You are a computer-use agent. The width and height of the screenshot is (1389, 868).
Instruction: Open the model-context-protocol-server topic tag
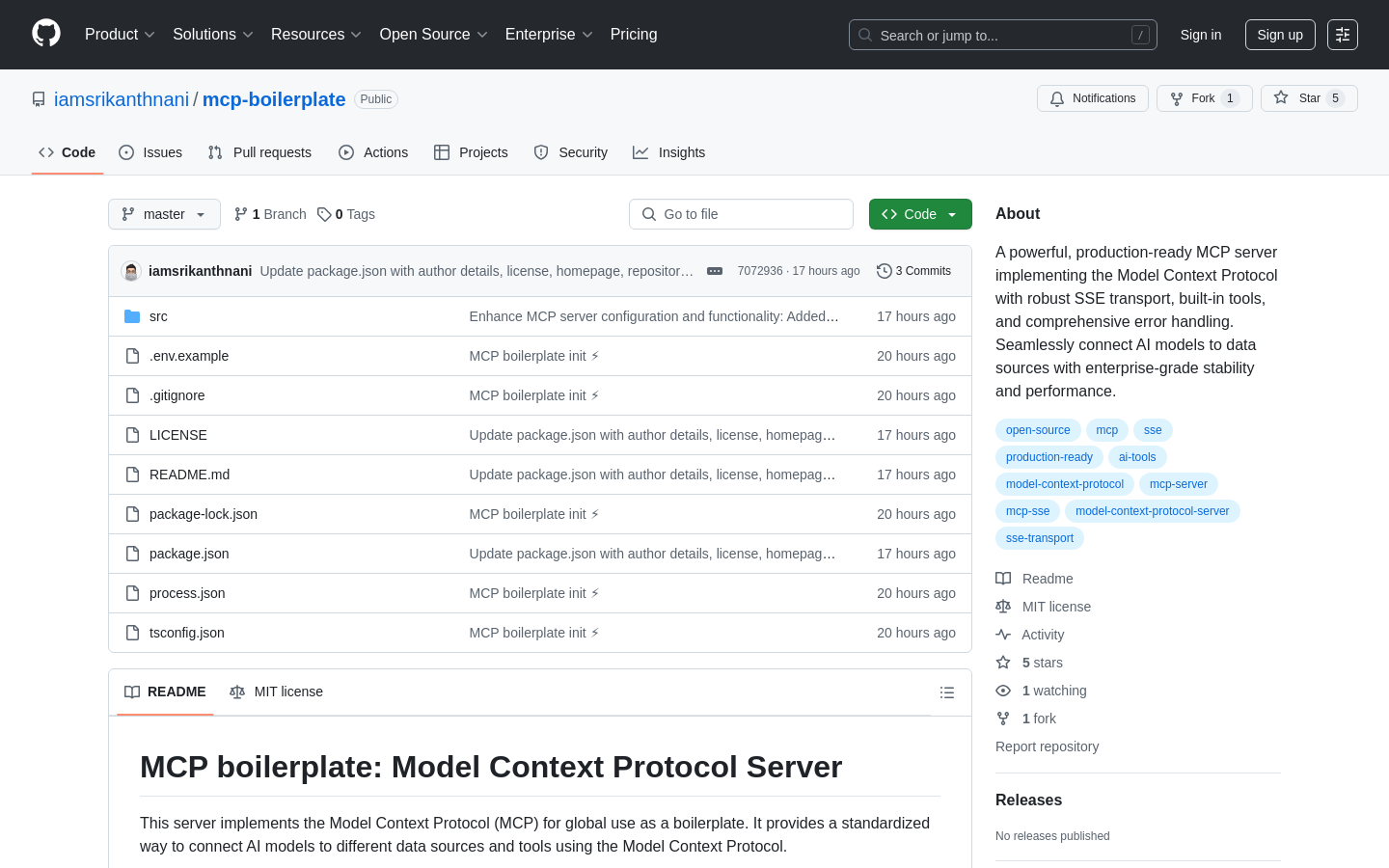(x=1153, y=511)
